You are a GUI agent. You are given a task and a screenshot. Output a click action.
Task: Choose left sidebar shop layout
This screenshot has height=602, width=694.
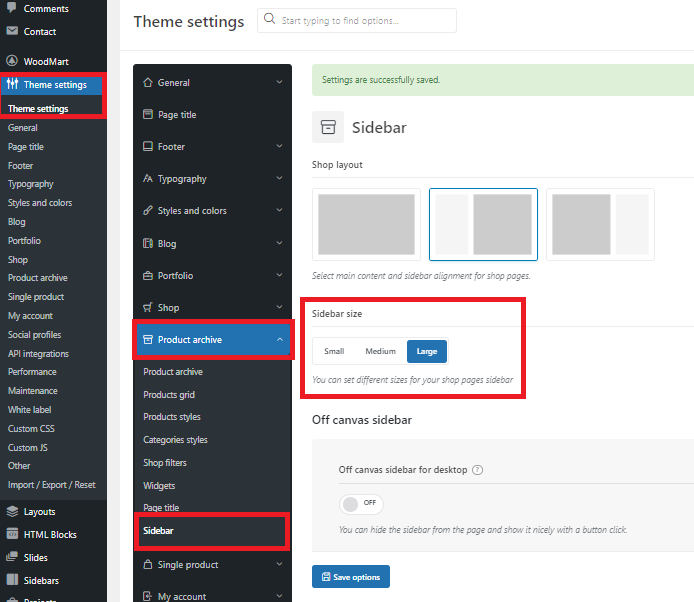483,224
